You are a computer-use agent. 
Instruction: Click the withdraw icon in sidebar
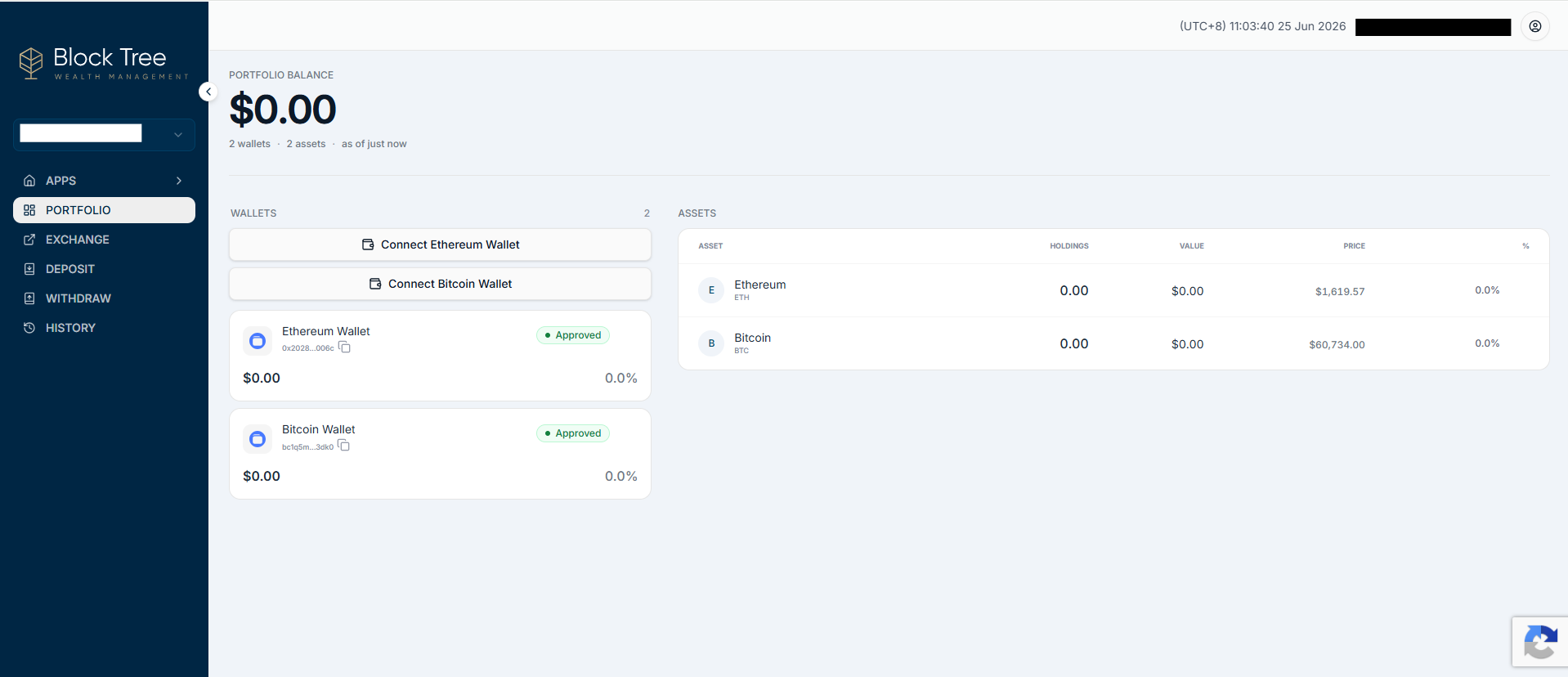pyautogui.click(x=29, y=298)
